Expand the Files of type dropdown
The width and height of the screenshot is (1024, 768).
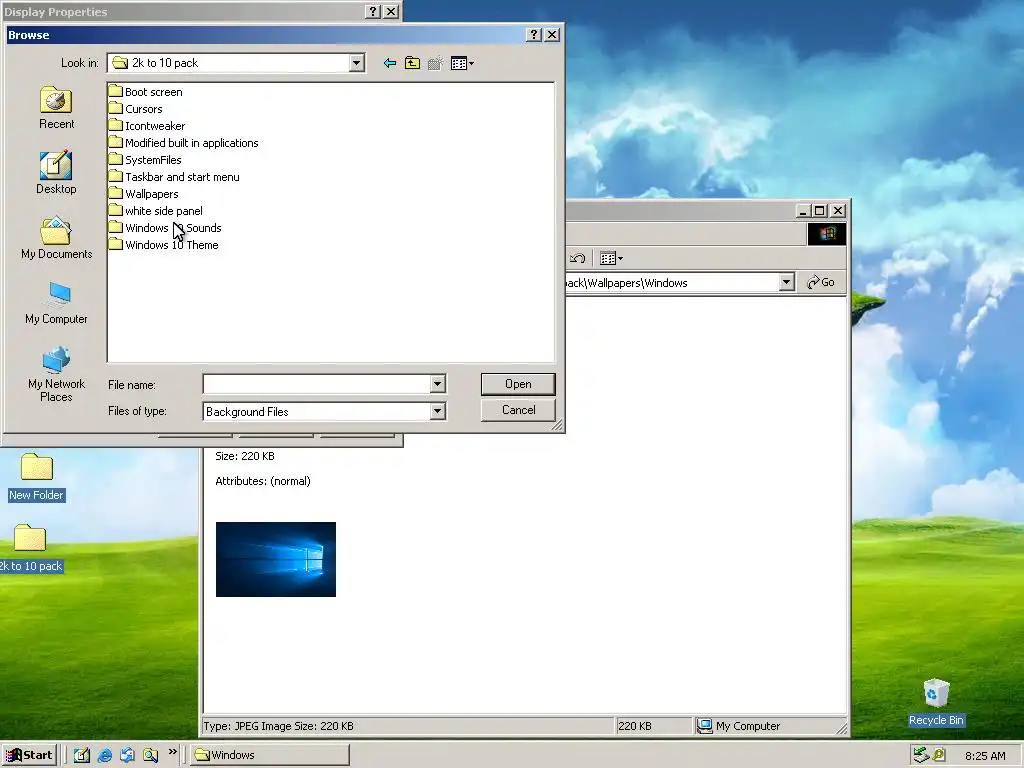click(x=438, y=411)
